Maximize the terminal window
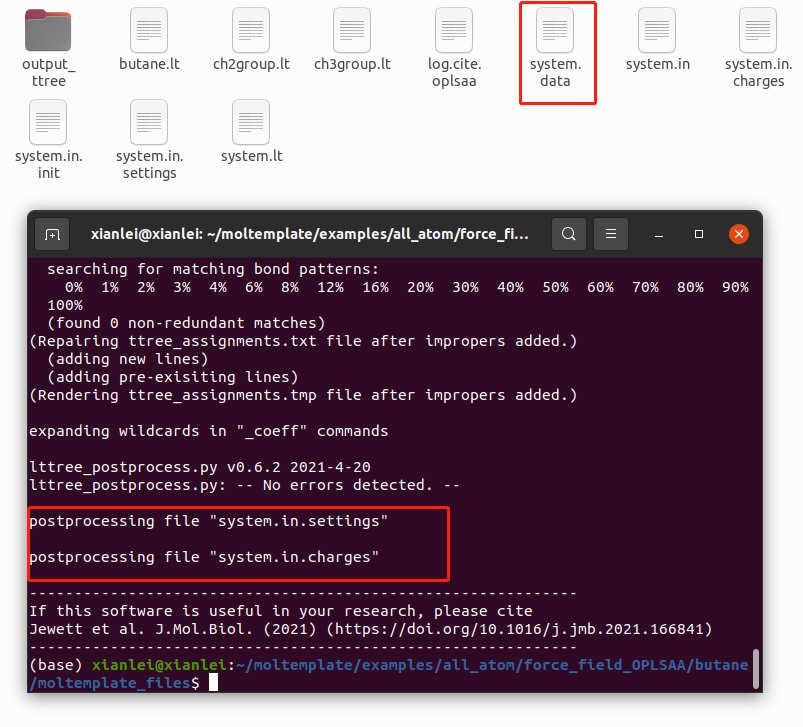The width and height of the screenshot is (803, 727). pyautogui.click(x=698, y=233)
